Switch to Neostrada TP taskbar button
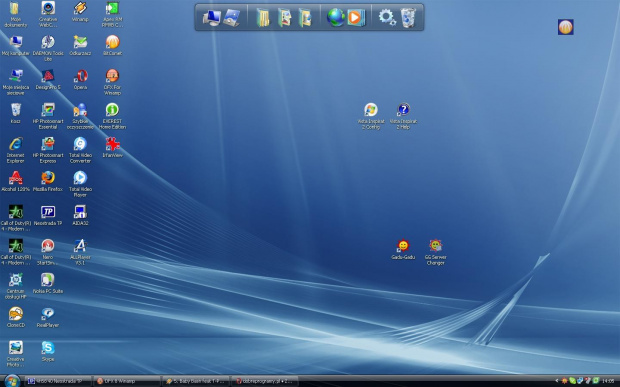 (58, 381)
